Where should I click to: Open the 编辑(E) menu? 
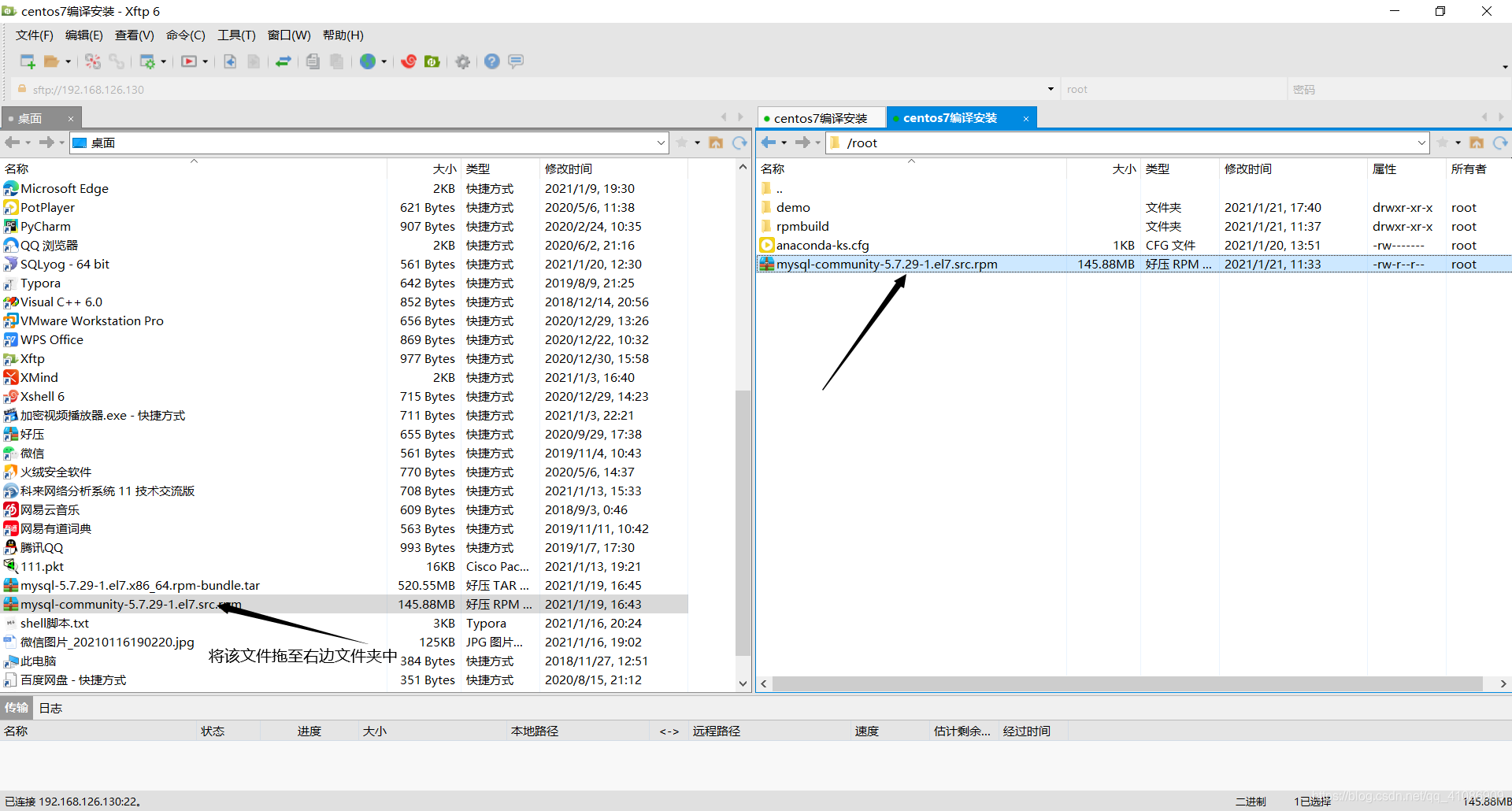84,35
